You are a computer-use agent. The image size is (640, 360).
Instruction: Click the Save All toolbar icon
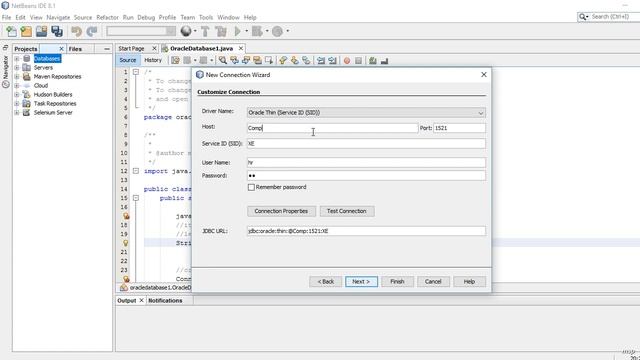coord(57,31)
